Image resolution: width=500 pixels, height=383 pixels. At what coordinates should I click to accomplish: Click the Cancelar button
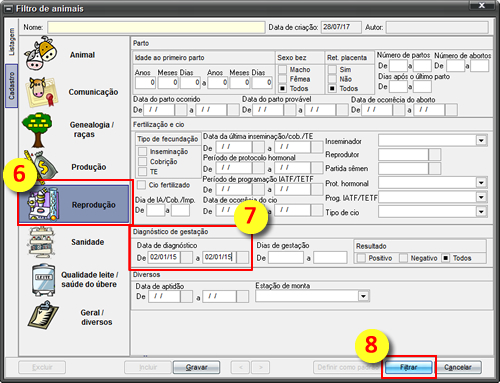pyautogui.click(x=458, y=367)
